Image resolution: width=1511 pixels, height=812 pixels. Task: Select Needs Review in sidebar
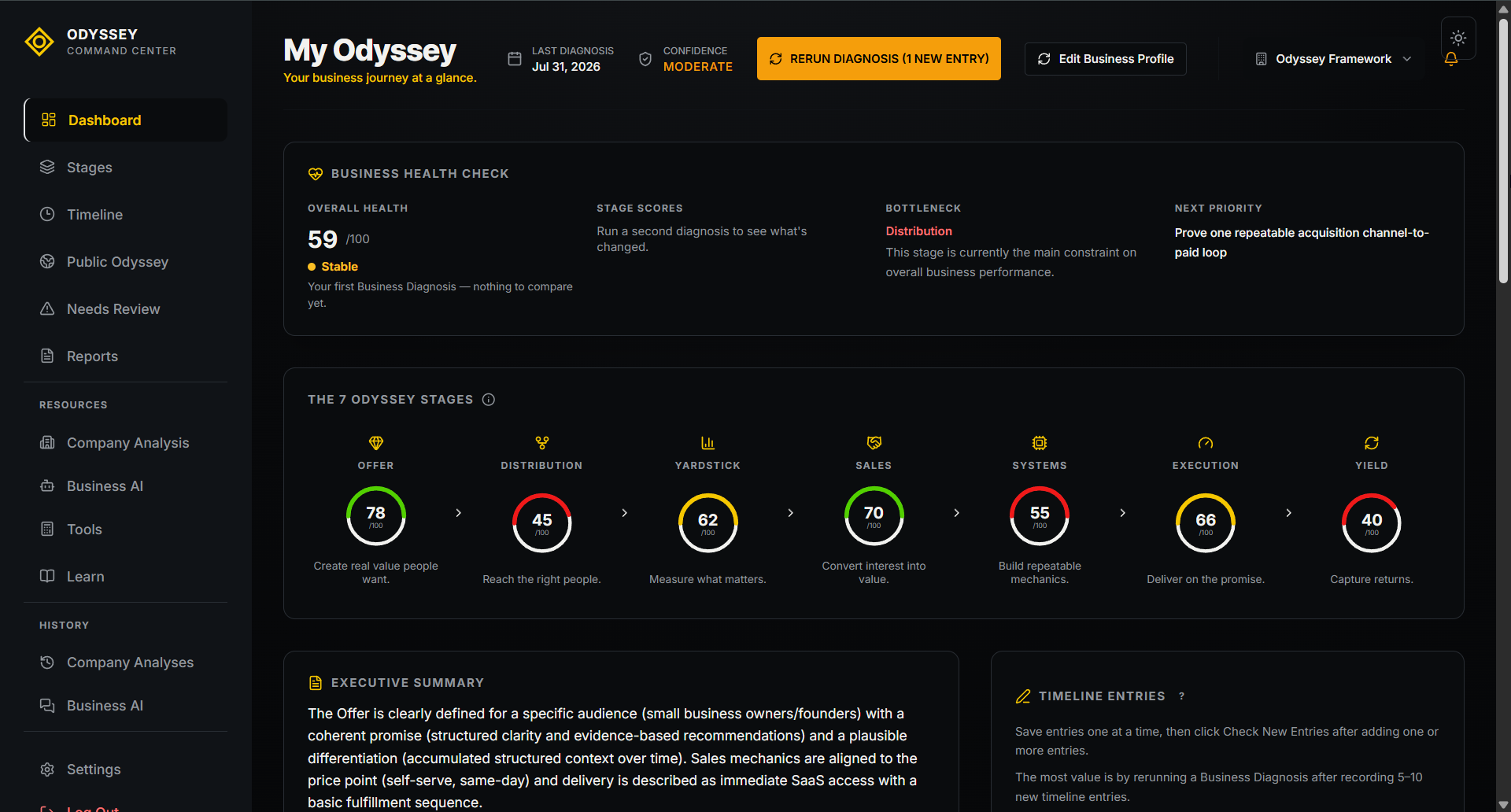pyautogui.click(x=126, y=308)
